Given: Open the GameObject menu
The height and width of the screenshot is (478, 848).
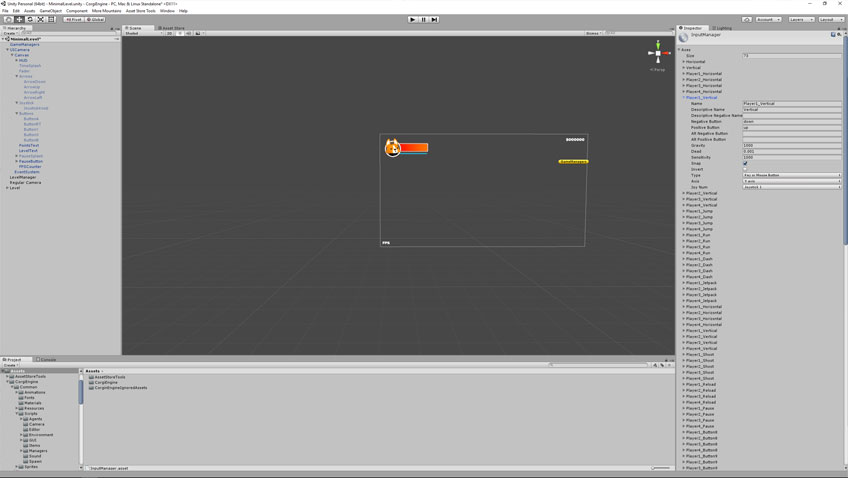Looking at the screenshot, I should (50, 11).
